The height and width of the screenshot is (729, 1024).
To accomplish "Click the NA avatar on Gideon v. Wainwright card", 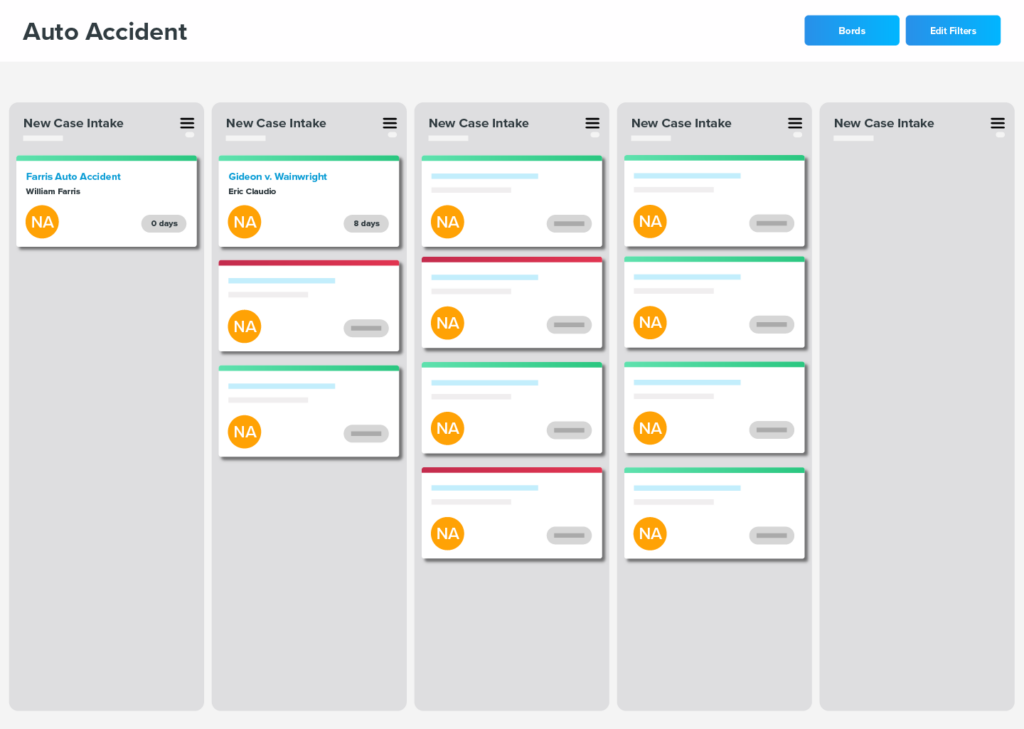I will click(245, 222).
